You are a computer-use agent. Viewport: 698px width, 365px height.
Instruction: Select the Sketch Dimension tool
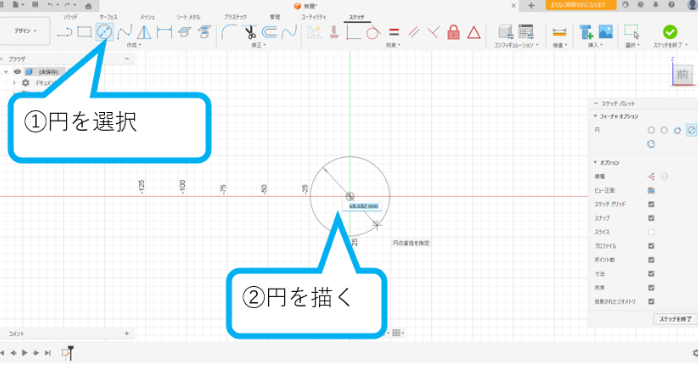(x=164, y=32)
